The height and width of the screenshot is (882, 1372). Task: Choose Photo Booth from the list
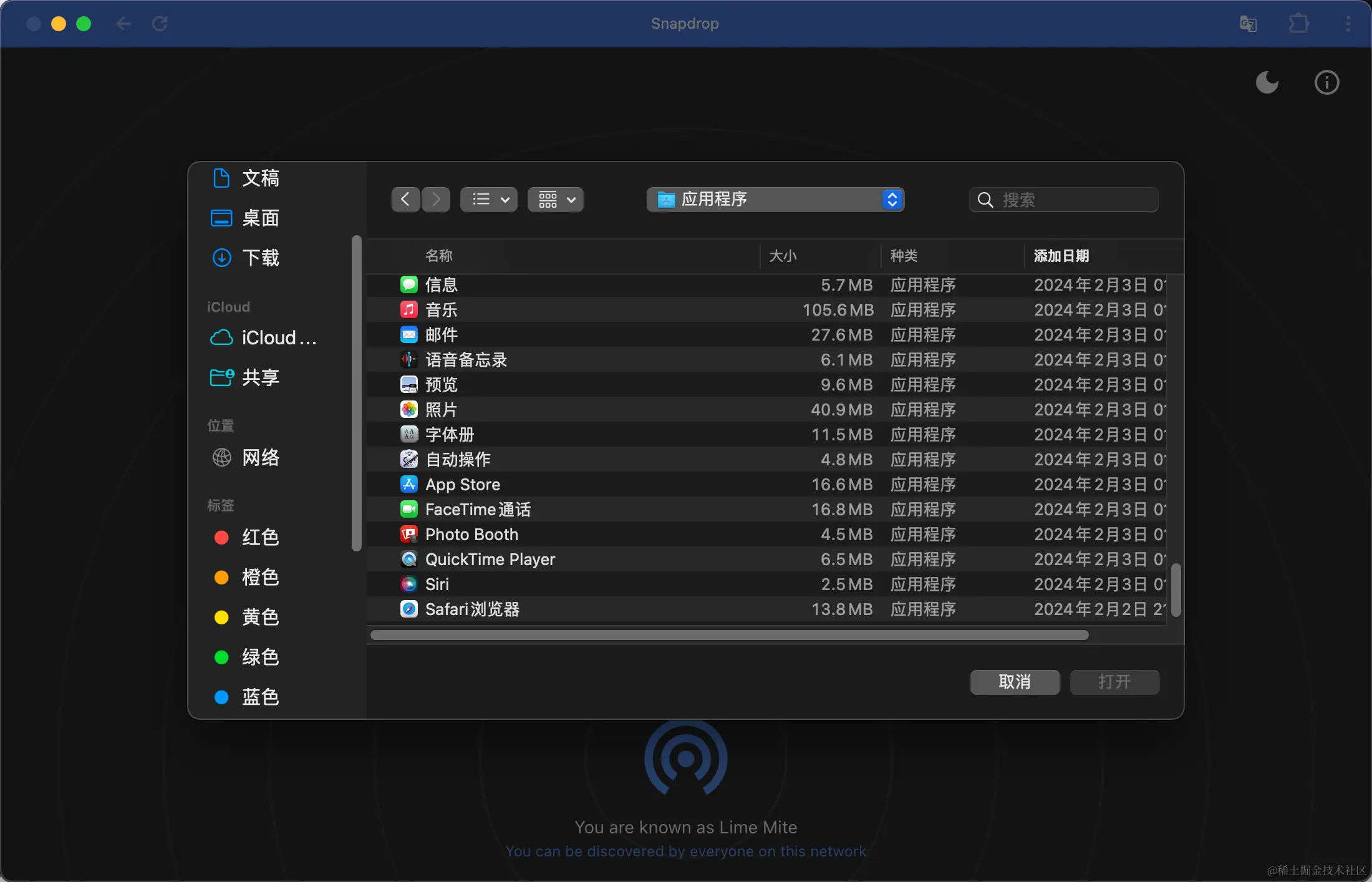(471, 535)
